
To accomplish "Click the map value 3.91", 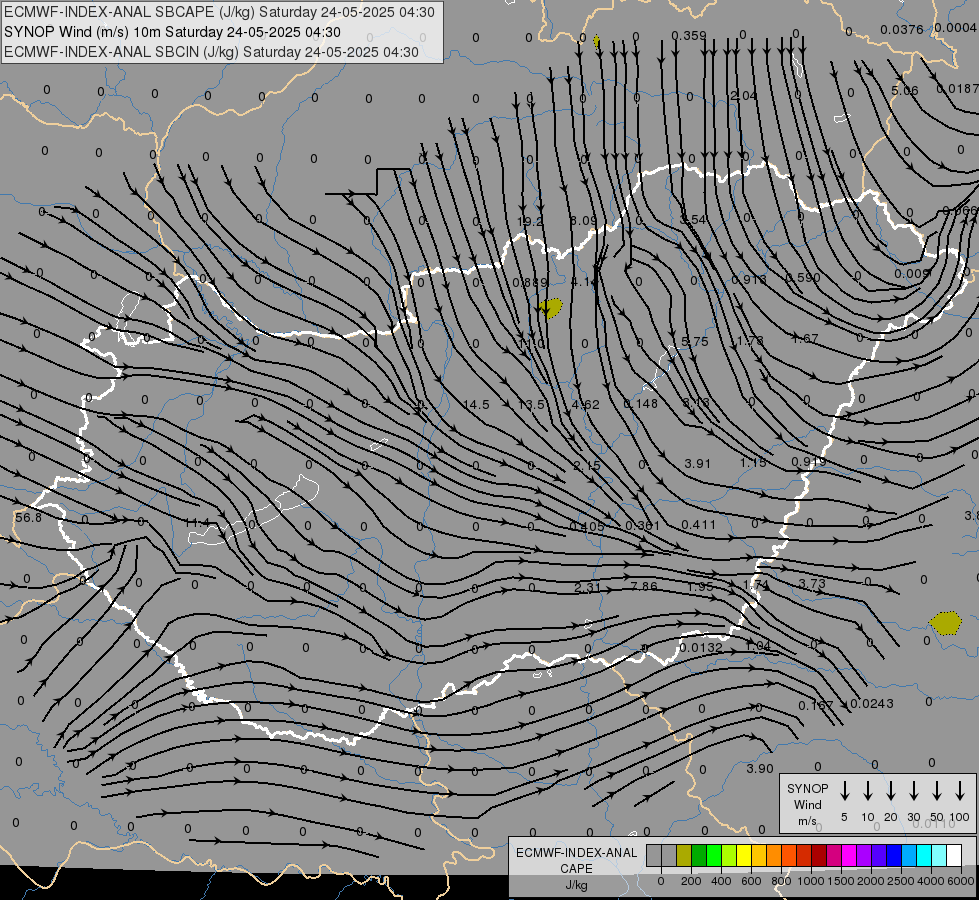I will (697, 463).
